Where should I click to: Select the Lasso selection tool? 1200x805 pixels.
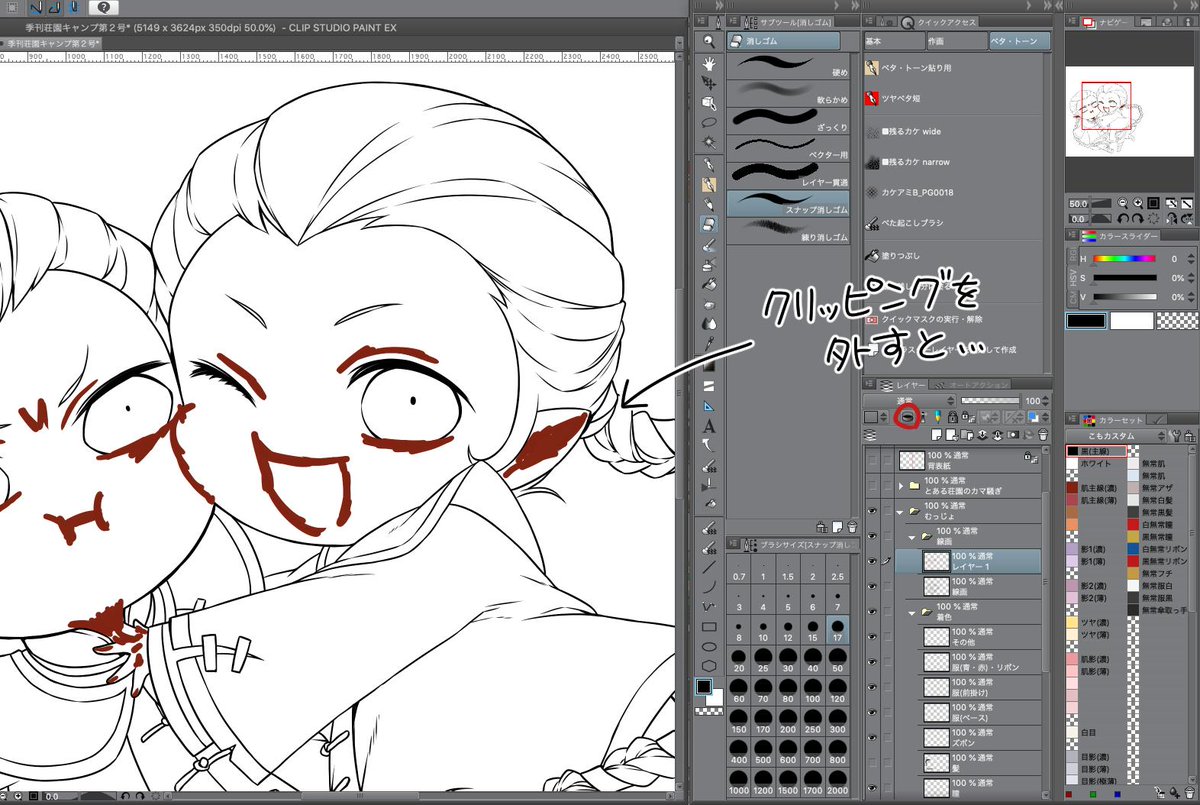click(x=709, y=122)
